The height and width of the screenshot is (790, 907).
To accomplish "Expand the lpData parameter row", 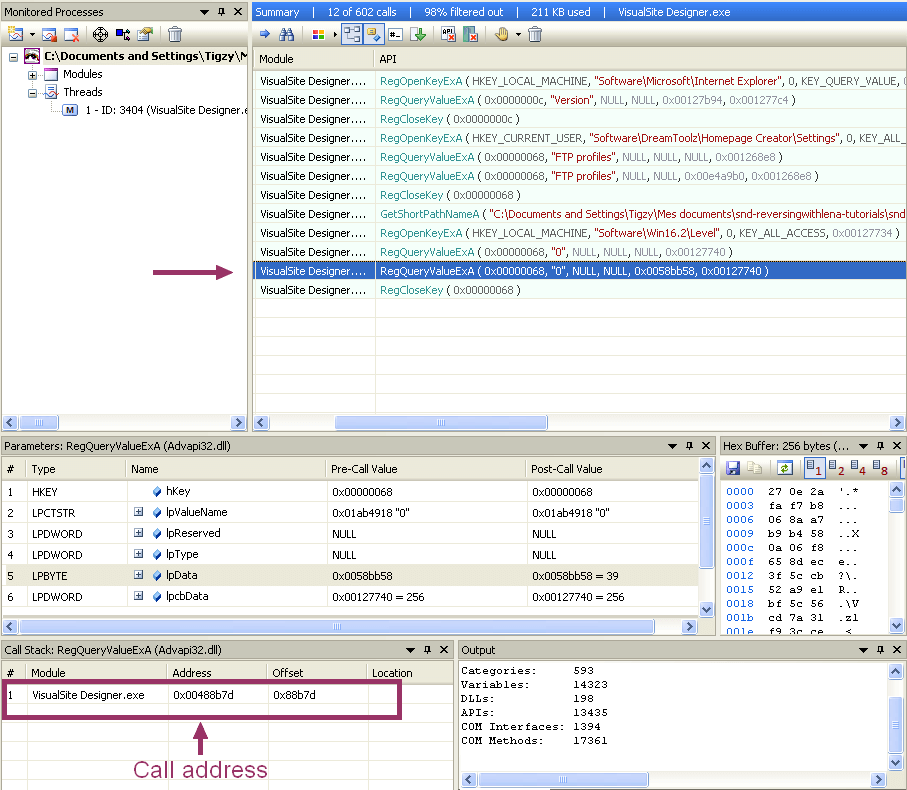I will click(138, 576).
